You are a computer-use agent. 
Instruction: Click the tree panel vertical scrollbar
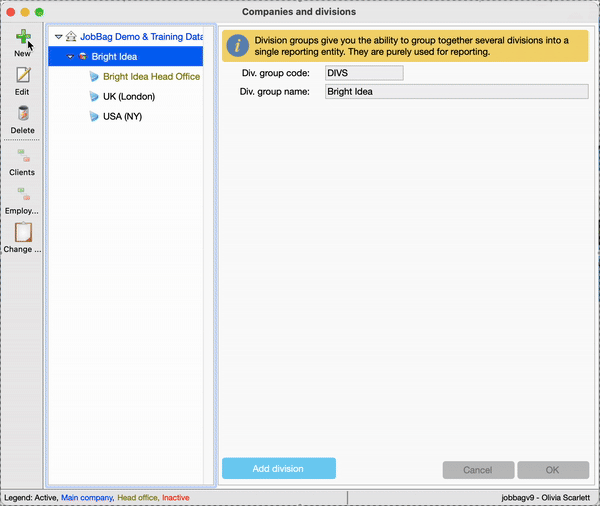208,256
